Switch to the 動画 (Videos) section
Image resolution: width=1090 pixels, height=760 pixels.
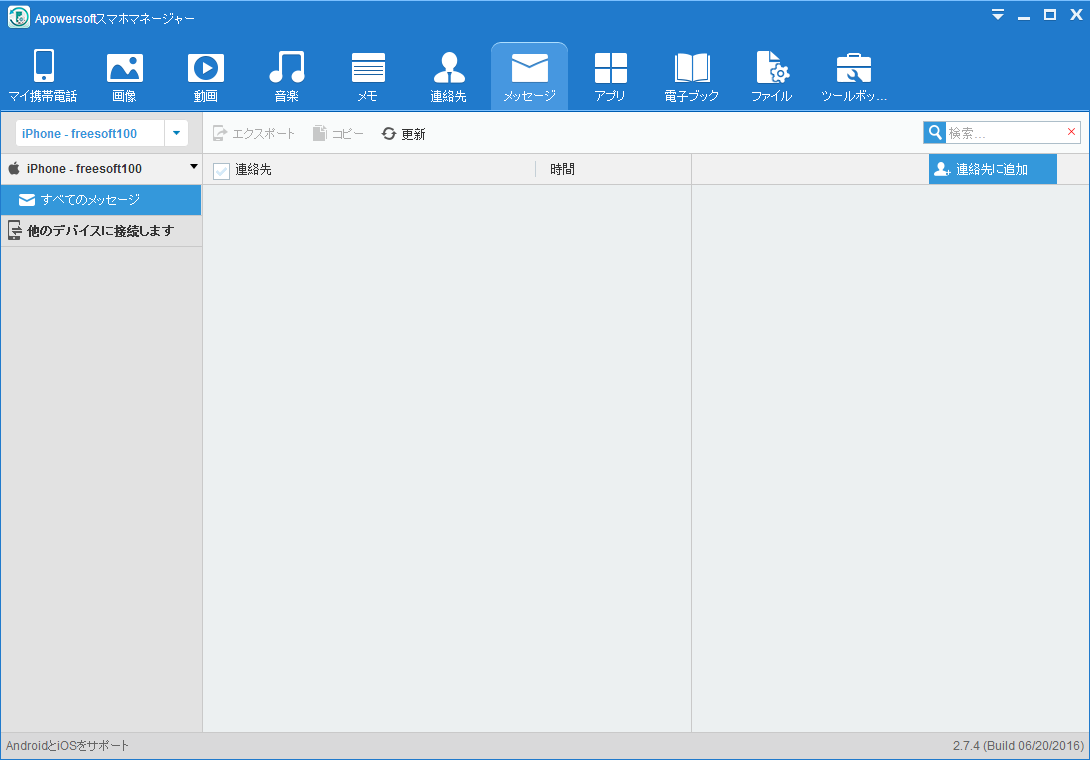(x=206, y=75)
